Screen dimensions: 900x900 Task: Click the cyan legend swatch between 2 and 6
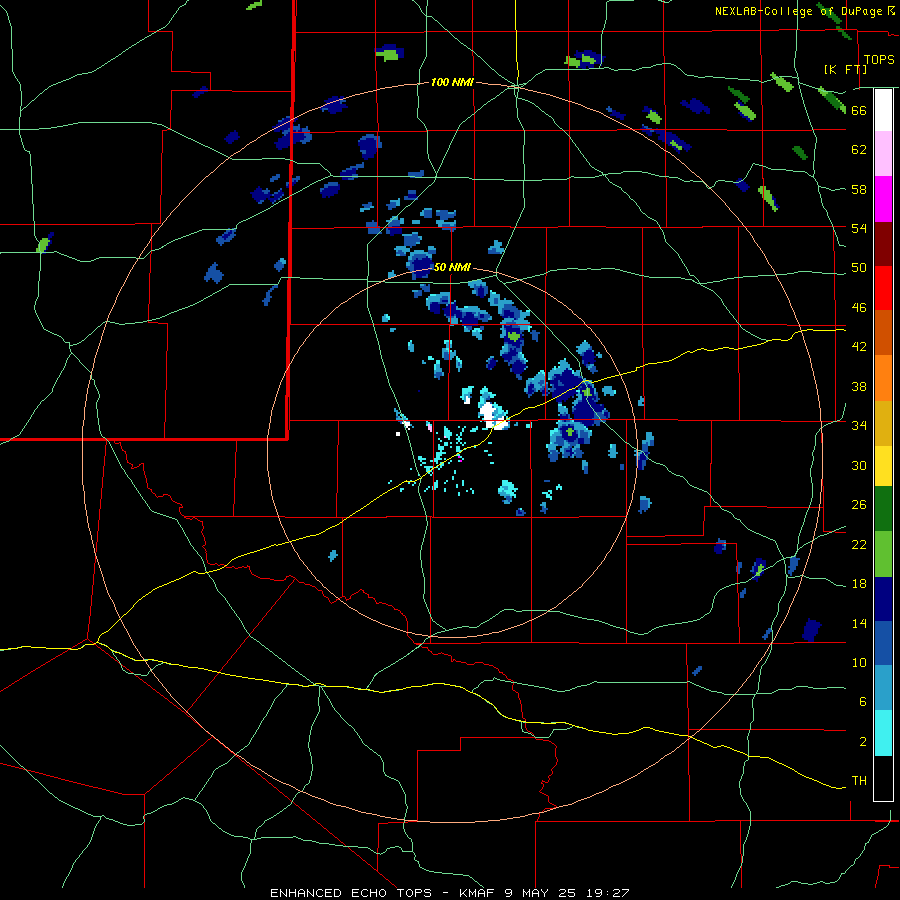(x=883, y=733)
